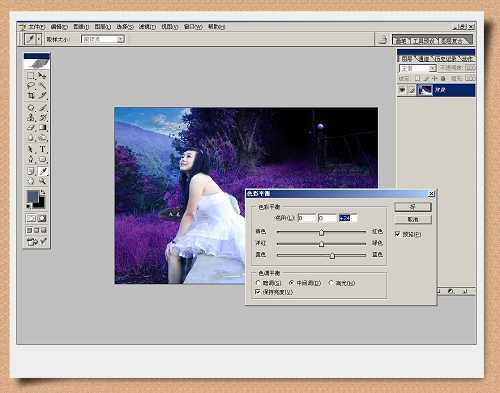Select the Zoom magnifier tool
500x393 pixels.
tap(43, 181)
